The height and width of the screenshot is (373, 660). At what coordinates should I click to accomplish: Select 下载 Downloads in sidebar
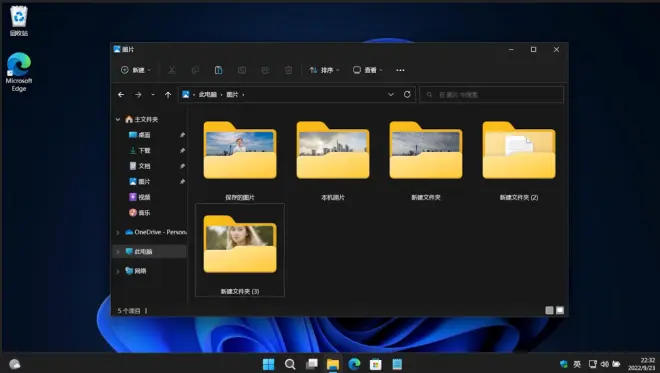(144, 150)
